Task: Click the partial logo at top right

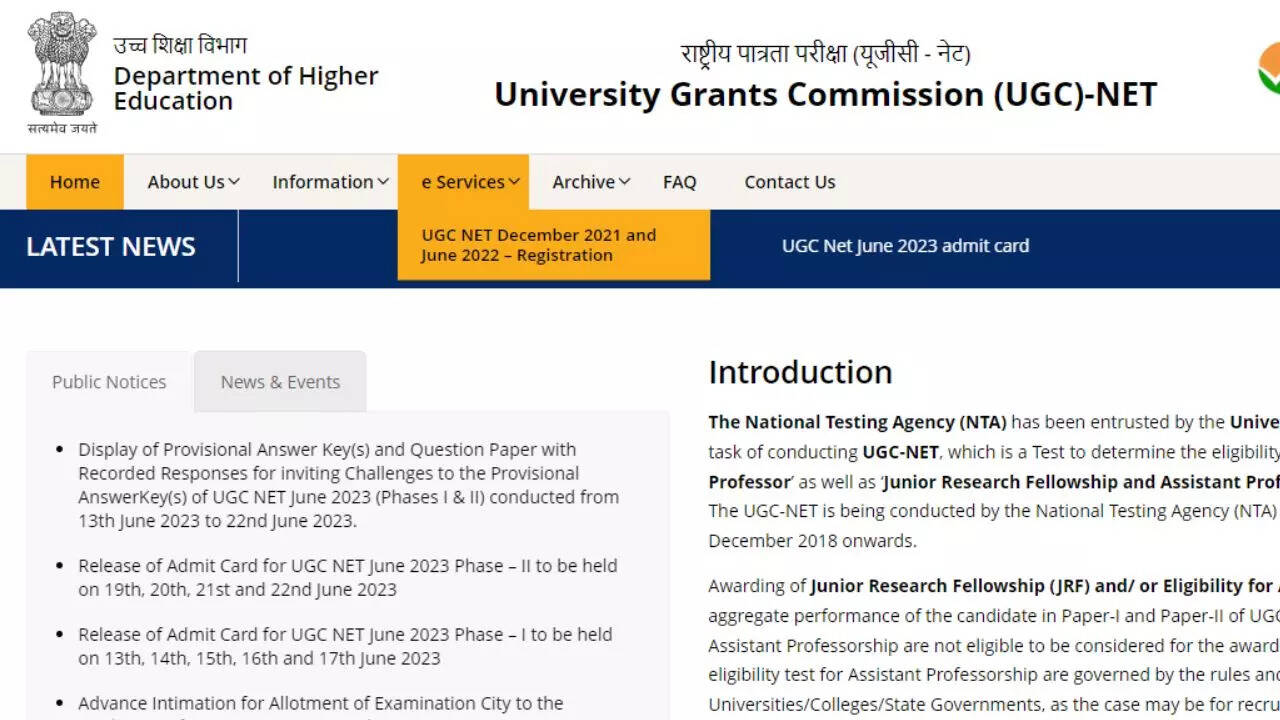Action: 1268,70
